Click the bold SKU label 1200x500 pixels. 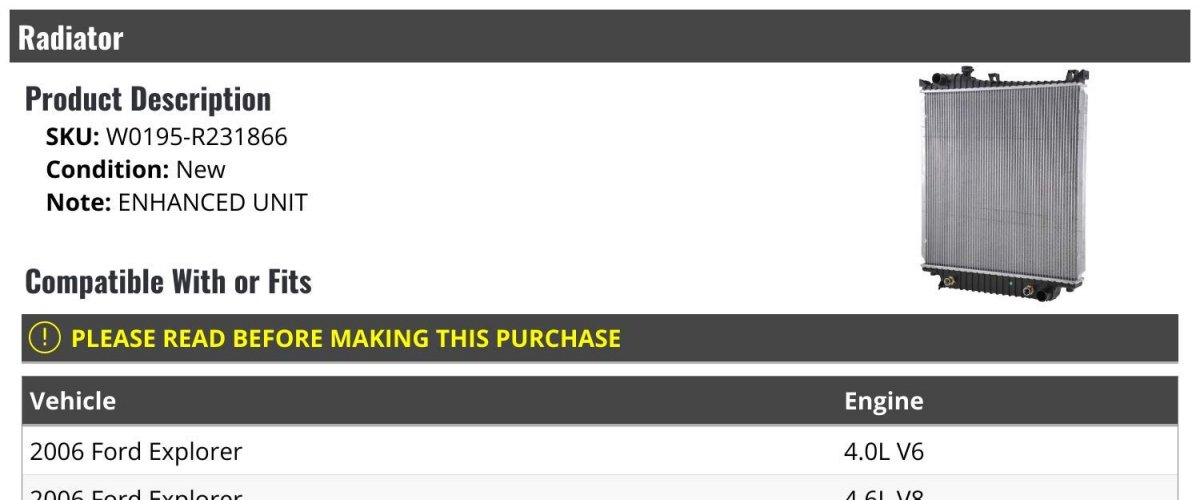coord(73,137)
